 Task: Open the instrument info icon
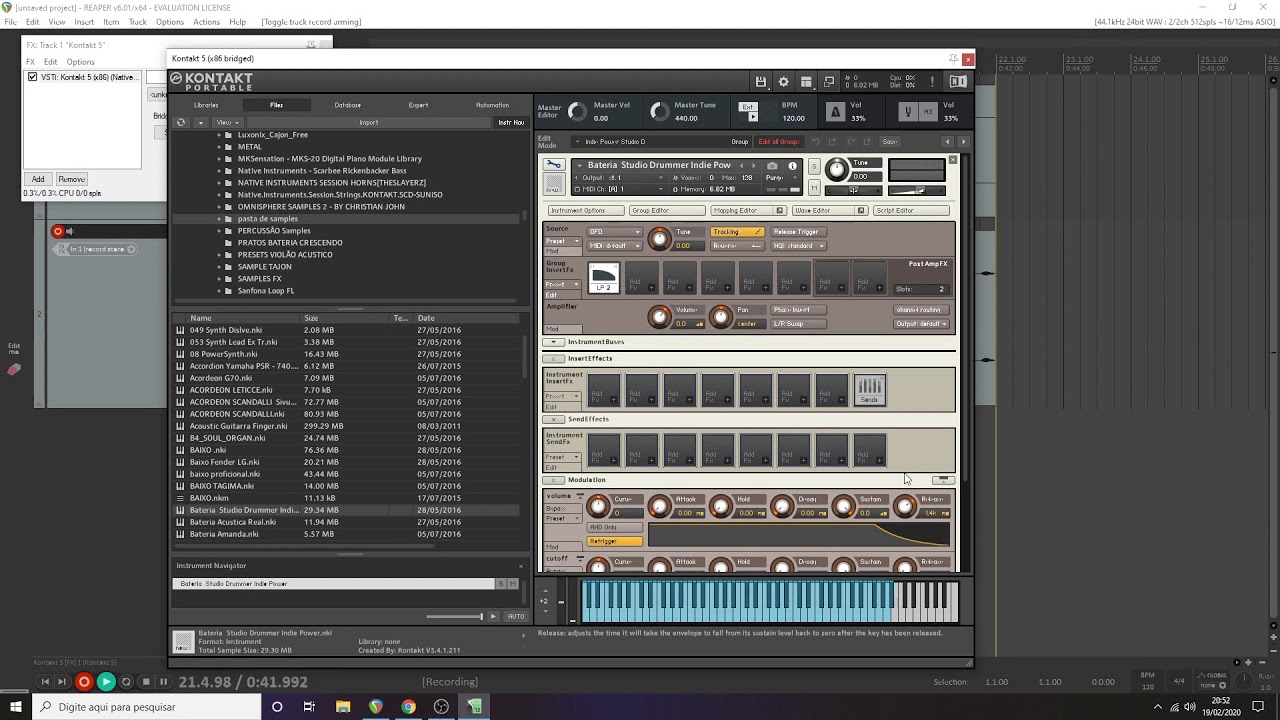tap(793, 166)
